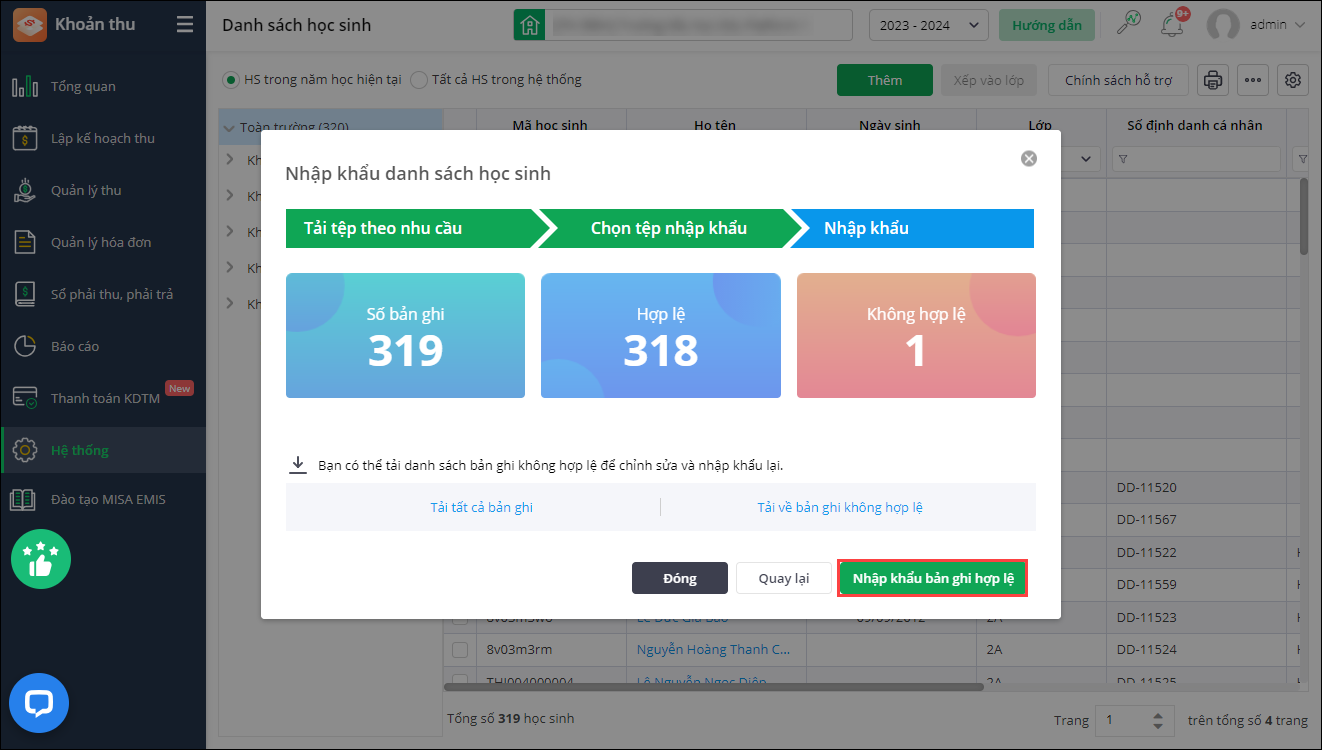Viewport: 1322px width, 750px height.
Task: Go to Chọn tệp nhập khẩu step
Action: (668, 228)
